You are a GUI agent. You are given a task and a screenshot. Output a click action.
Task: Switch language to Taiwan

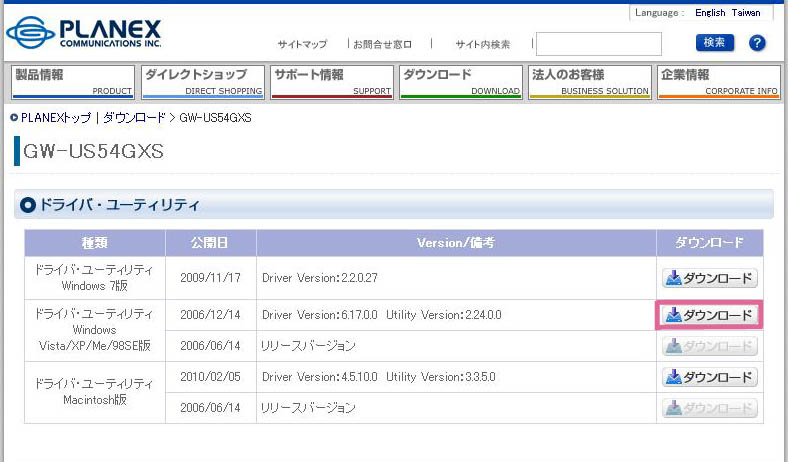pos(746,13)
